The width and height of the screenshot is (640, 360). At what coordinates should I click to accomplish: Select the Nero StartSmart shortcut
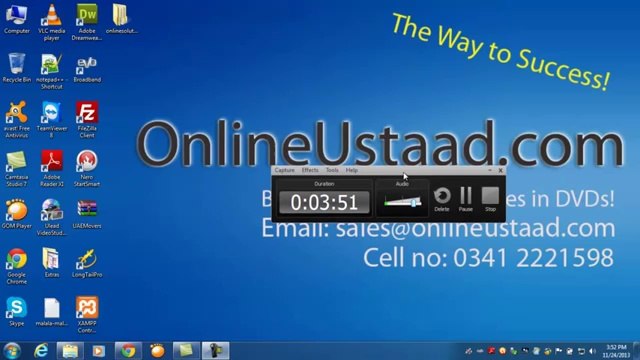(87, 169)
